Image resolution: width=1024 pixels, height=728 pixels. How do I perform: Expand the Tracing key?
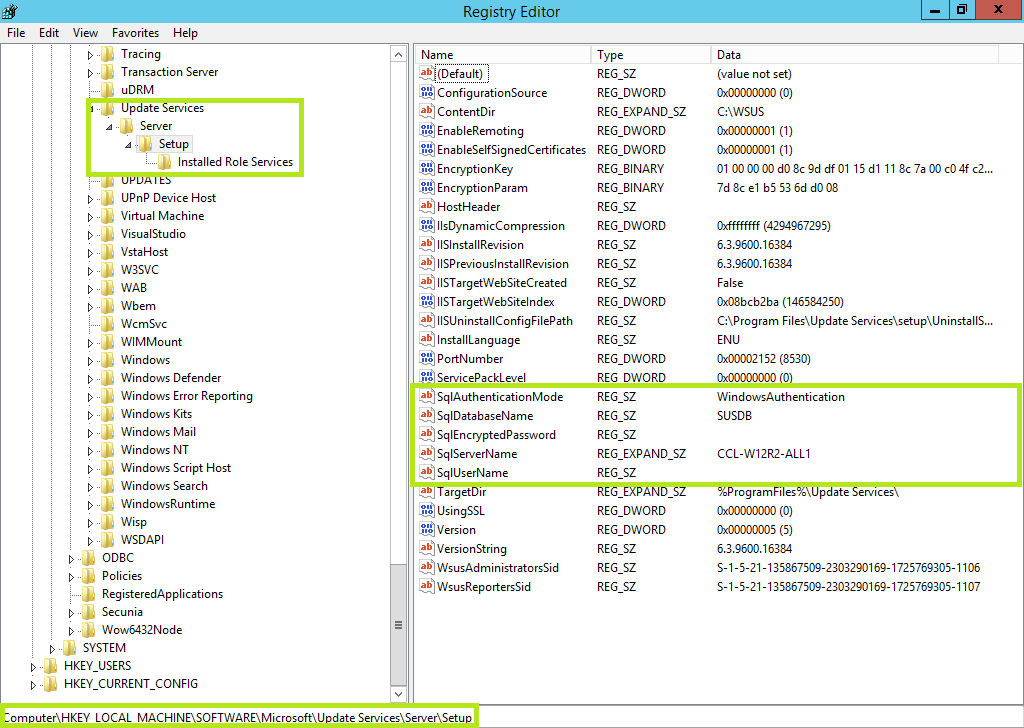click(x=91, y=55)
